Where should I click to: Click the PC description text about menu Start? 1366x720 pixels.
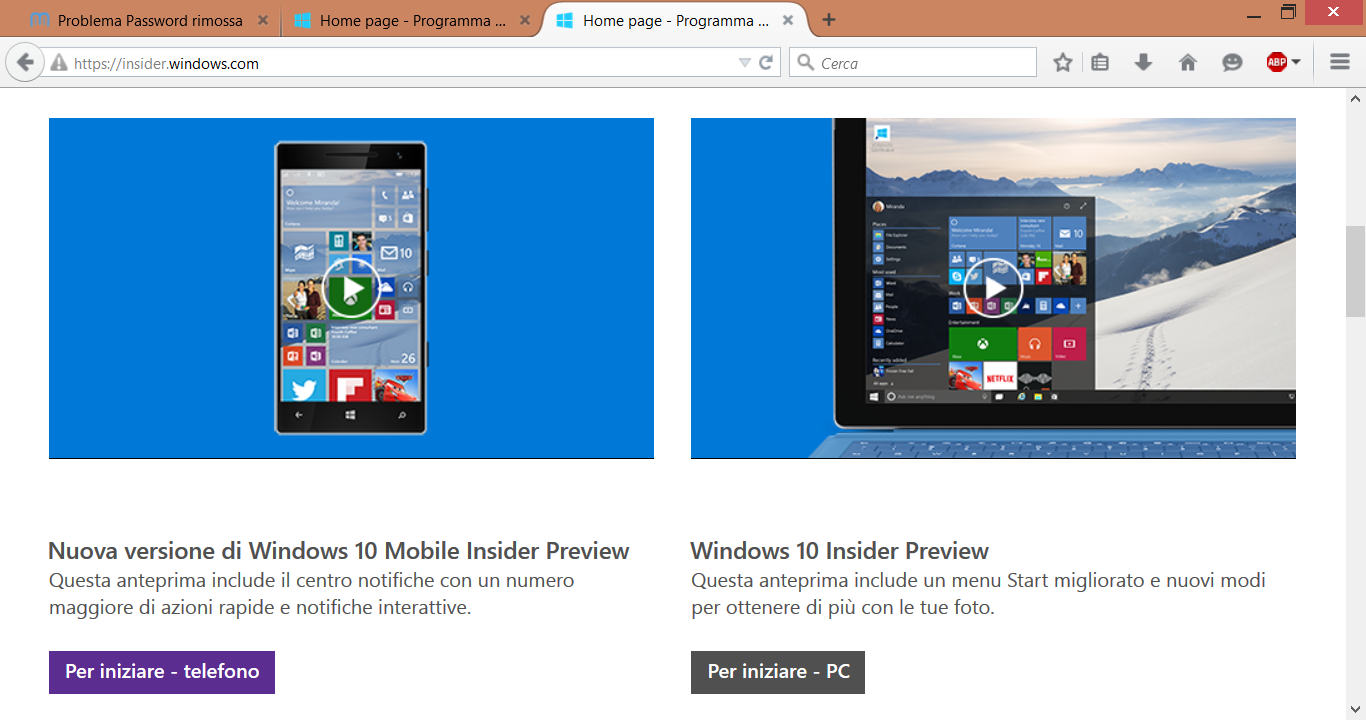click(x=979, y=594)
